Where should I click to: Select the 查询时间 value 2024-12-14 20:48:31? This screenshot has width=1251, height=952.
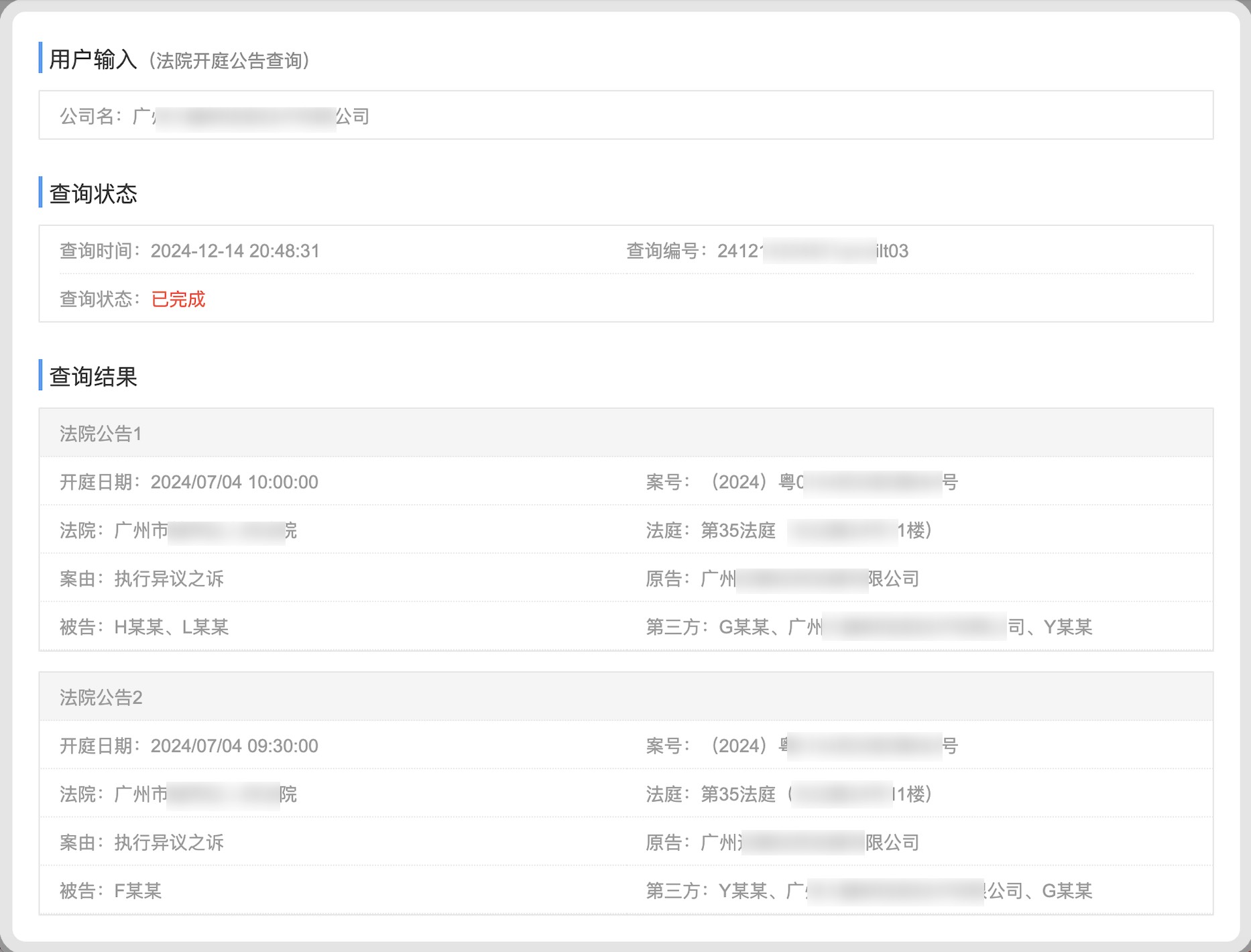(x=235, y=251)
